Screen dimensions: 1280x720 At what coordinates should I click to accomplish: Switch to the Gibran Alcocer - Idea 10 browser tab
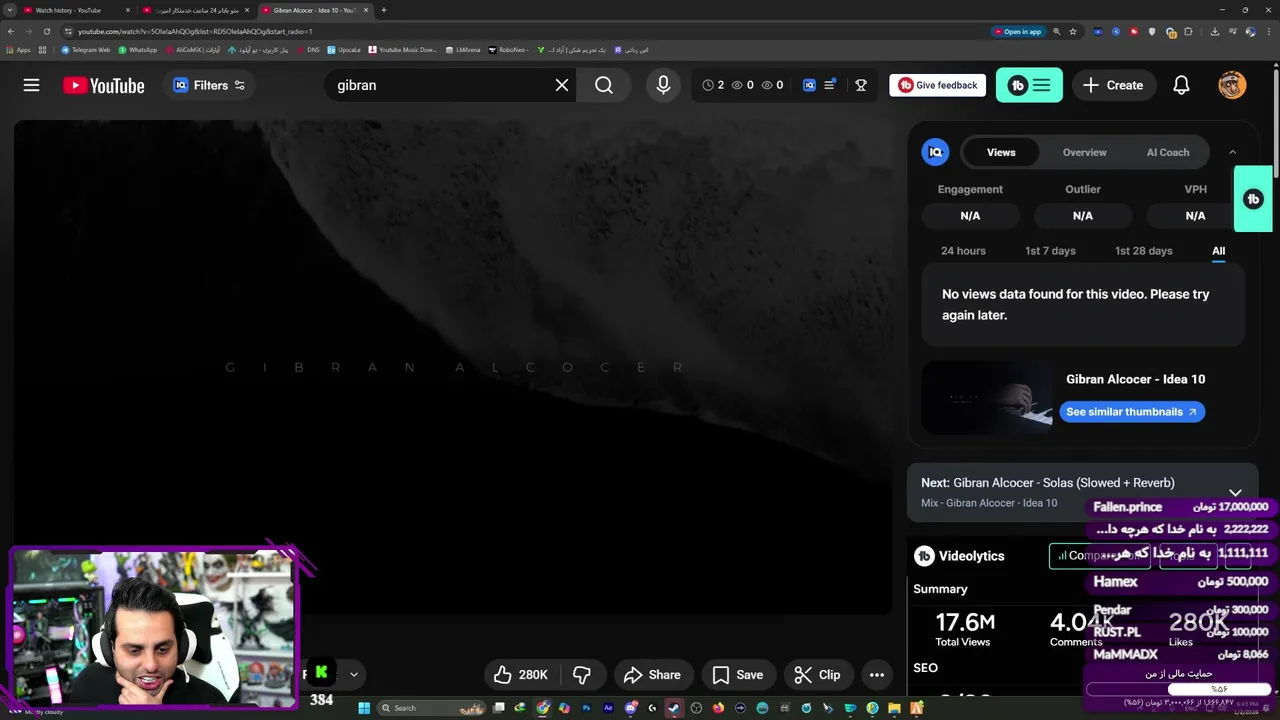314,10
